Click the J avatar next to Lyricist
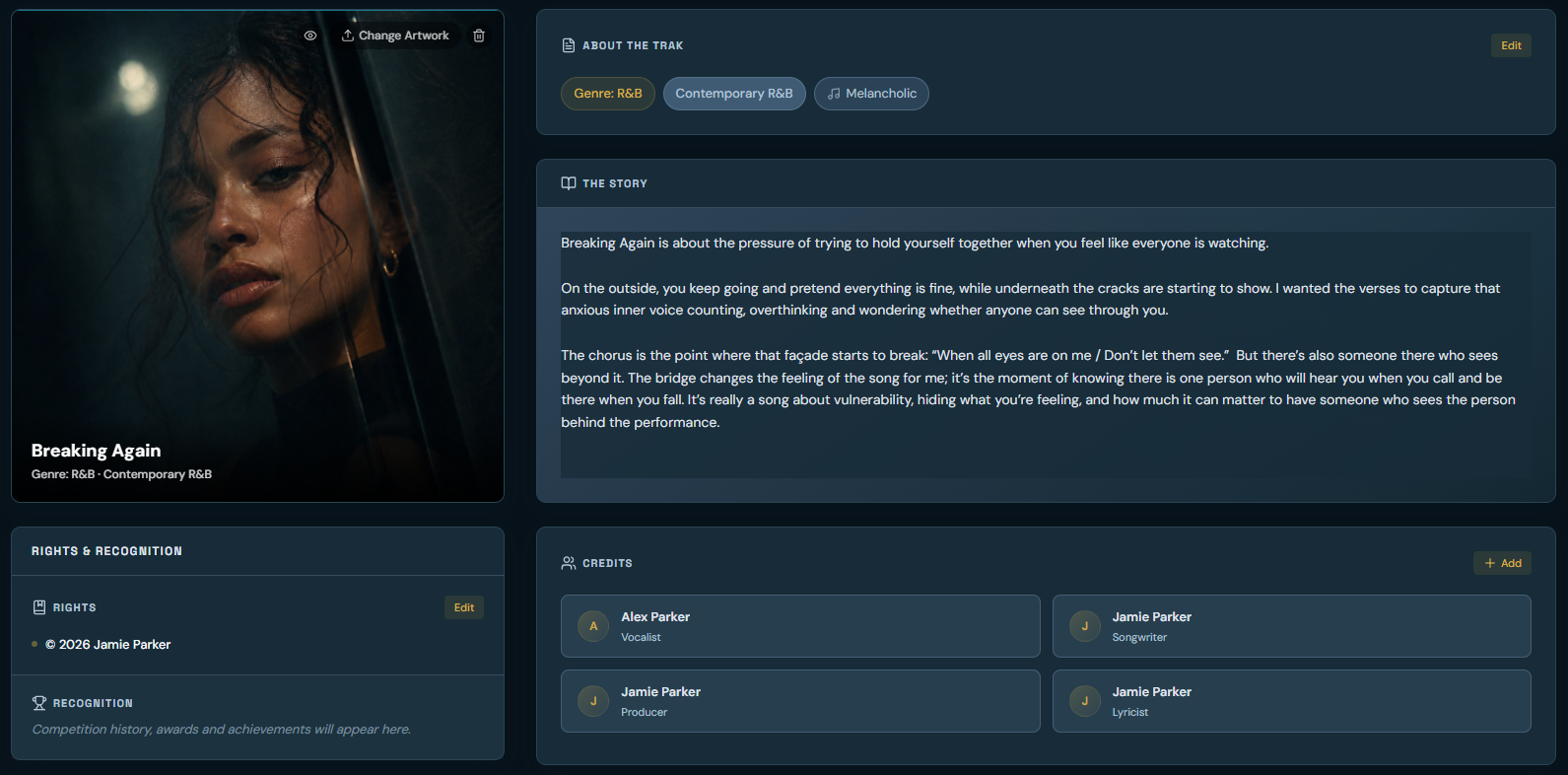 1085,701
